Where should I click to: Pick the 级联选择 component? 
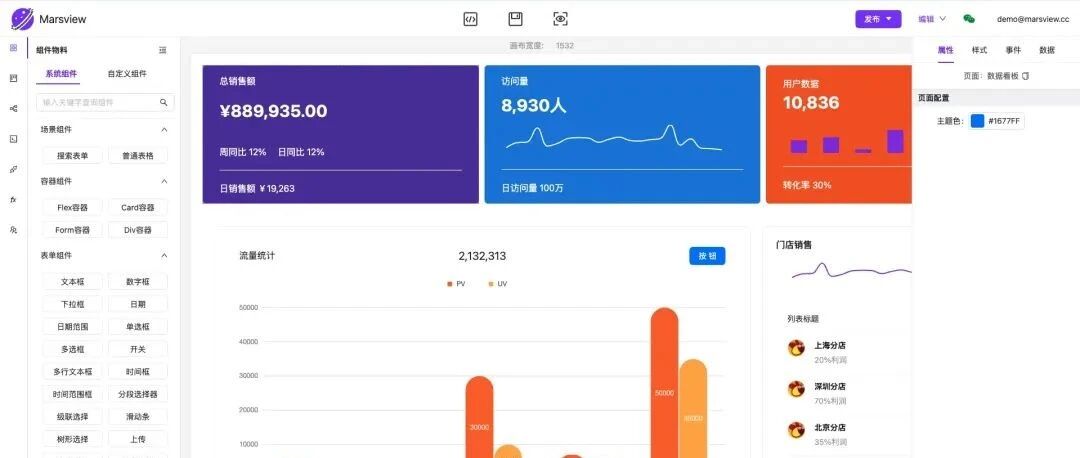coord(72,417)
